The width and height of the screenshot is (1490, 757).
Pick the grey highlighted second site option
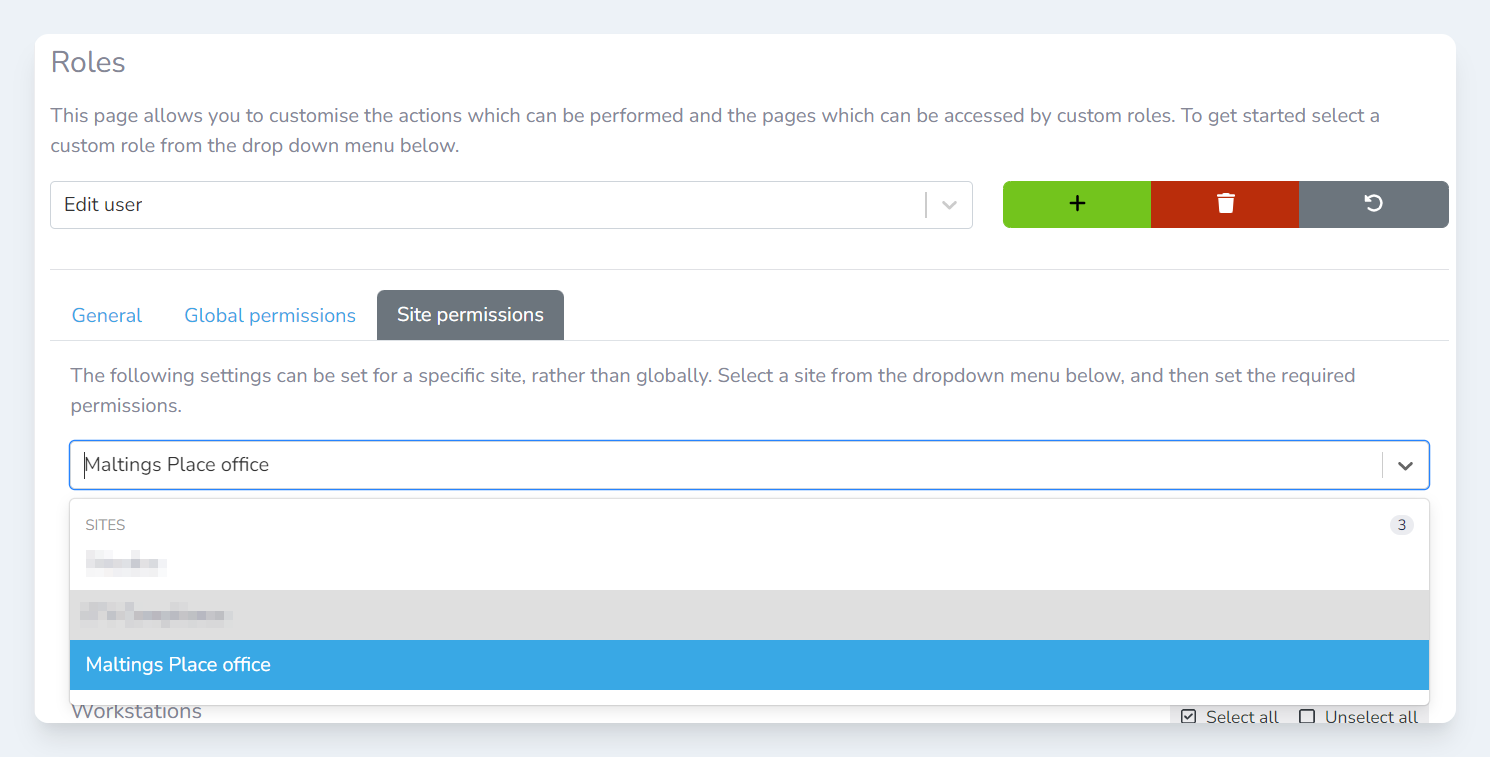pos(156,614)
